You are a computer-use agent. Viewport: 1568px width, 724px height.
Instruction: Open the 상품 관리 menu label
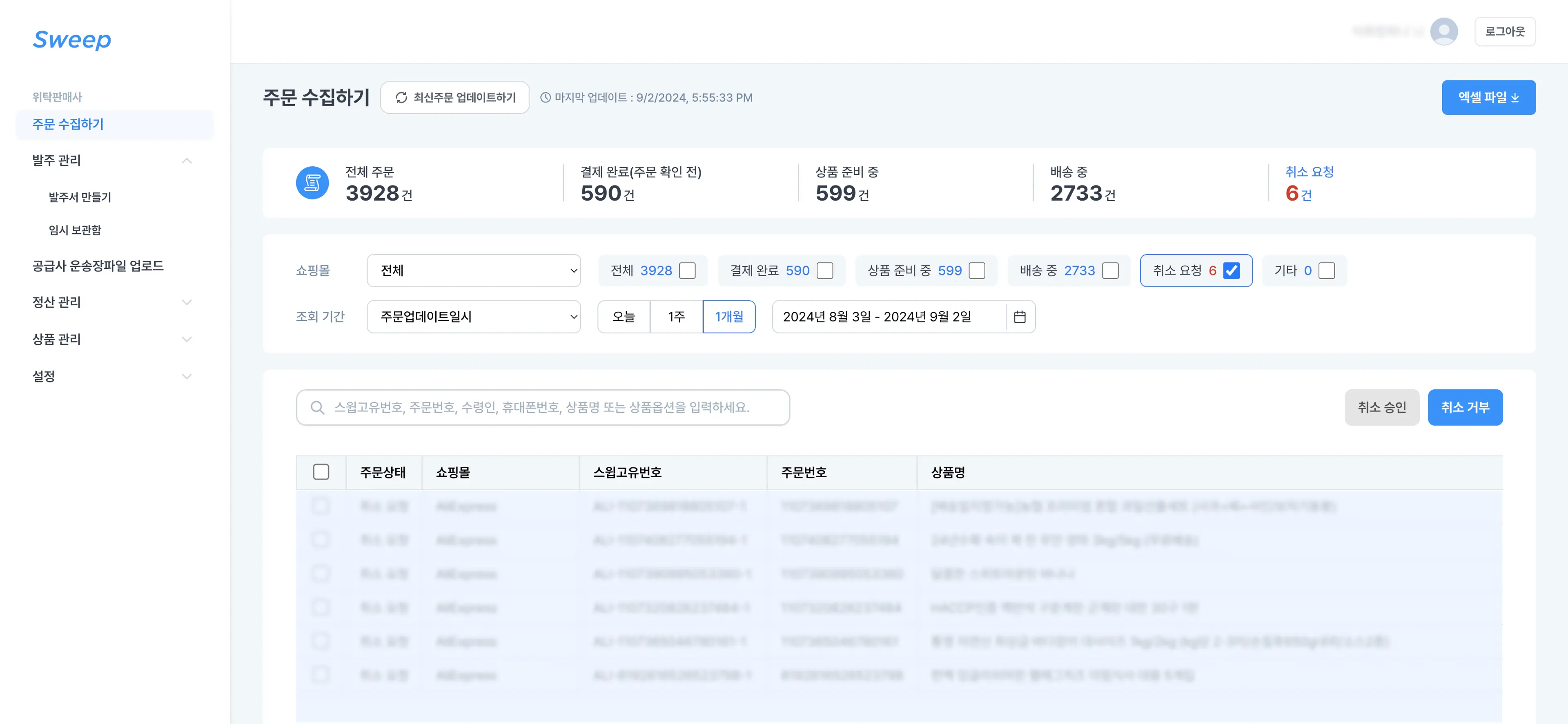pos(57,340)
